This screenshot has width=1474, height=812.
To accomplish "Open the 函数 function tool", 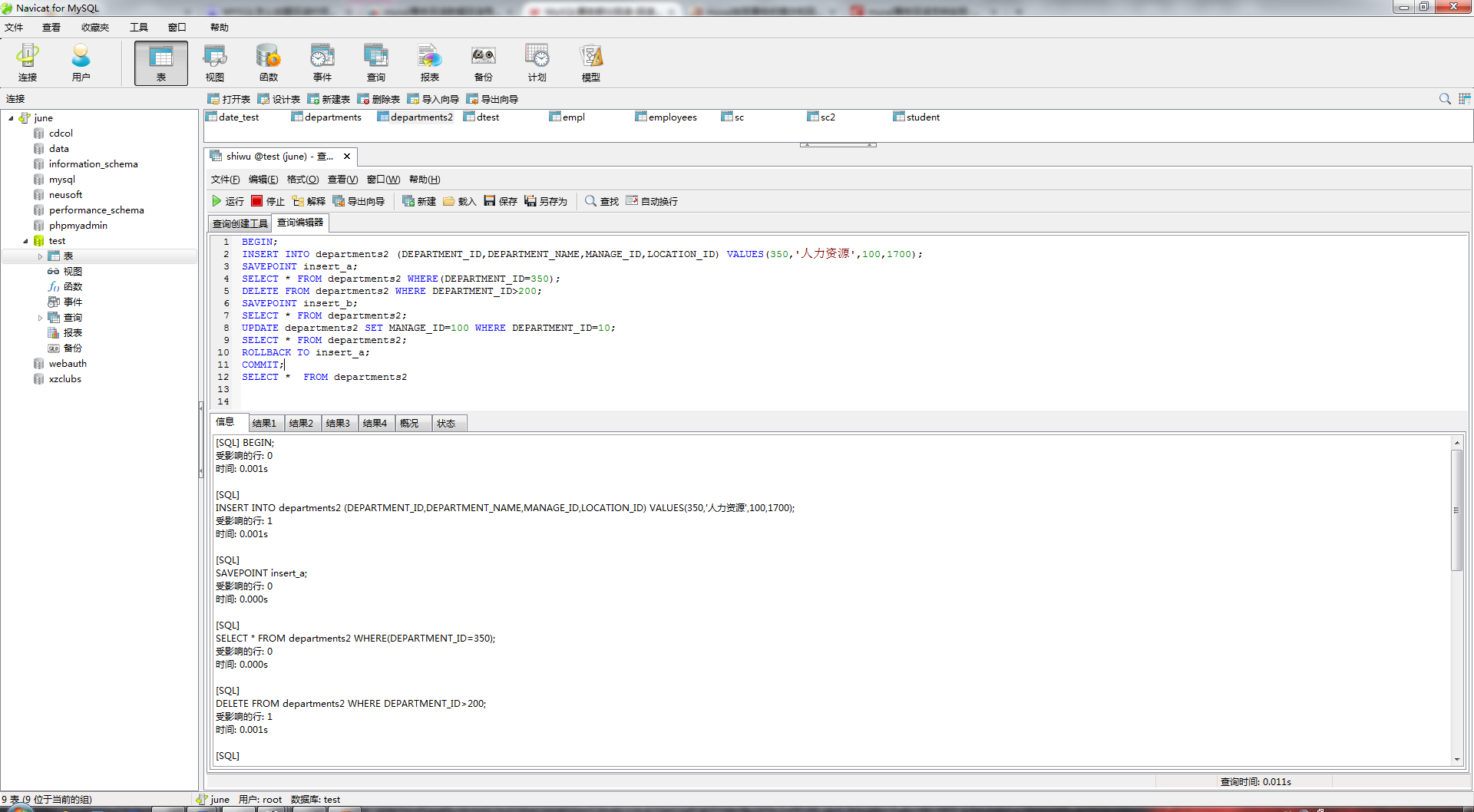I will point(269,63).
